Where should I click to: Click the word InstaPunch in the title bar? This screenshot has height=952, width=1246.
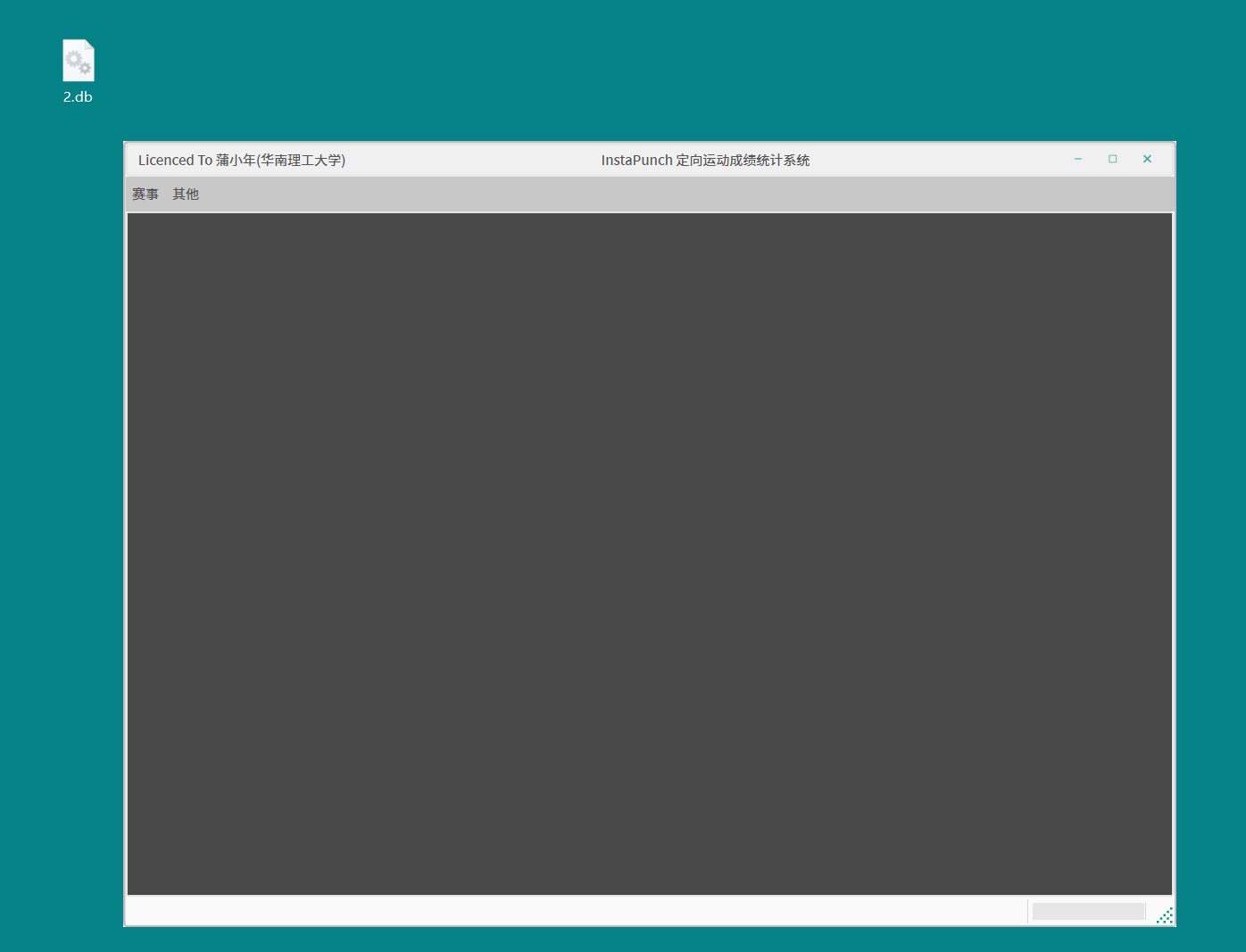coord(636,161)
